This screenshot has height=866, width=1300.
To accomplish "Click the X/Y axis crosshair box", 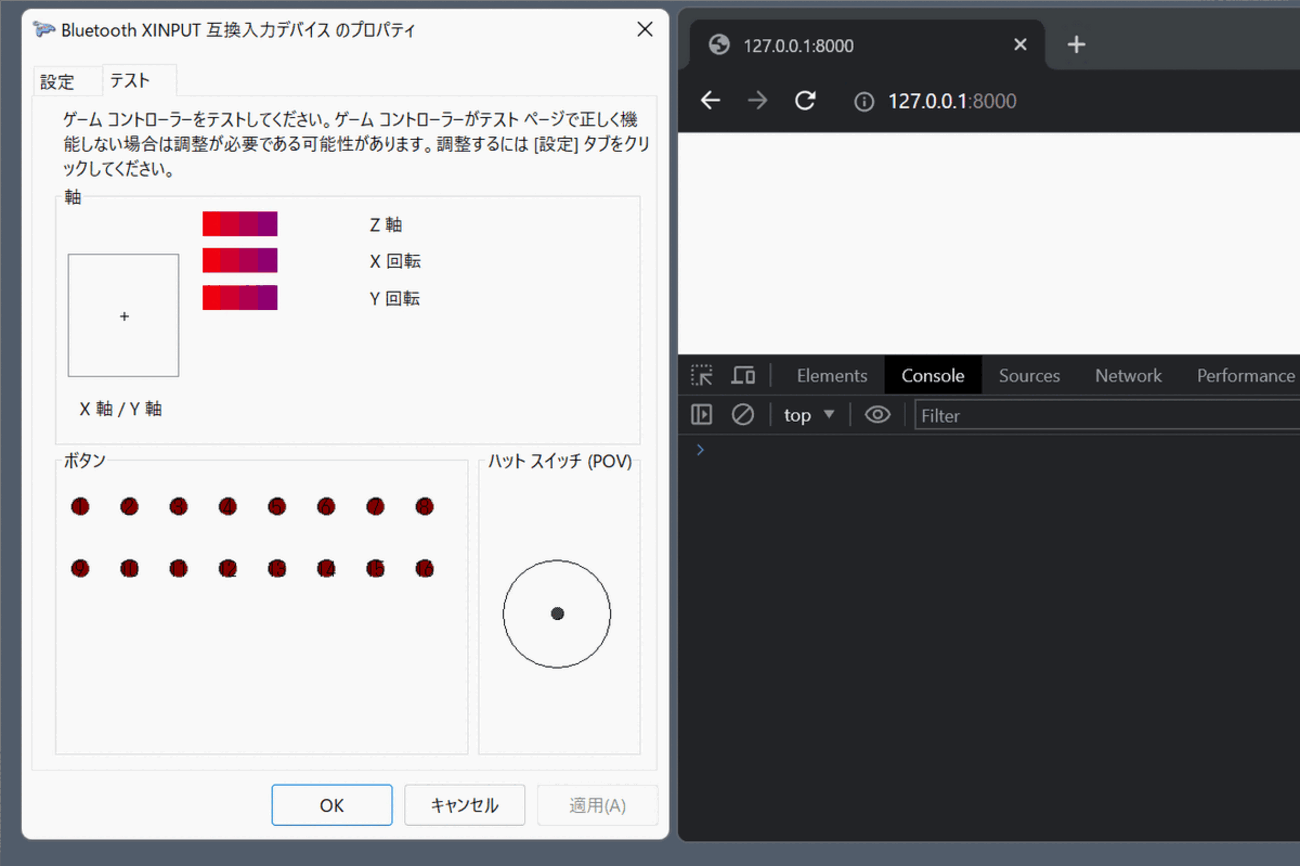I will click(x=124, y=315).
